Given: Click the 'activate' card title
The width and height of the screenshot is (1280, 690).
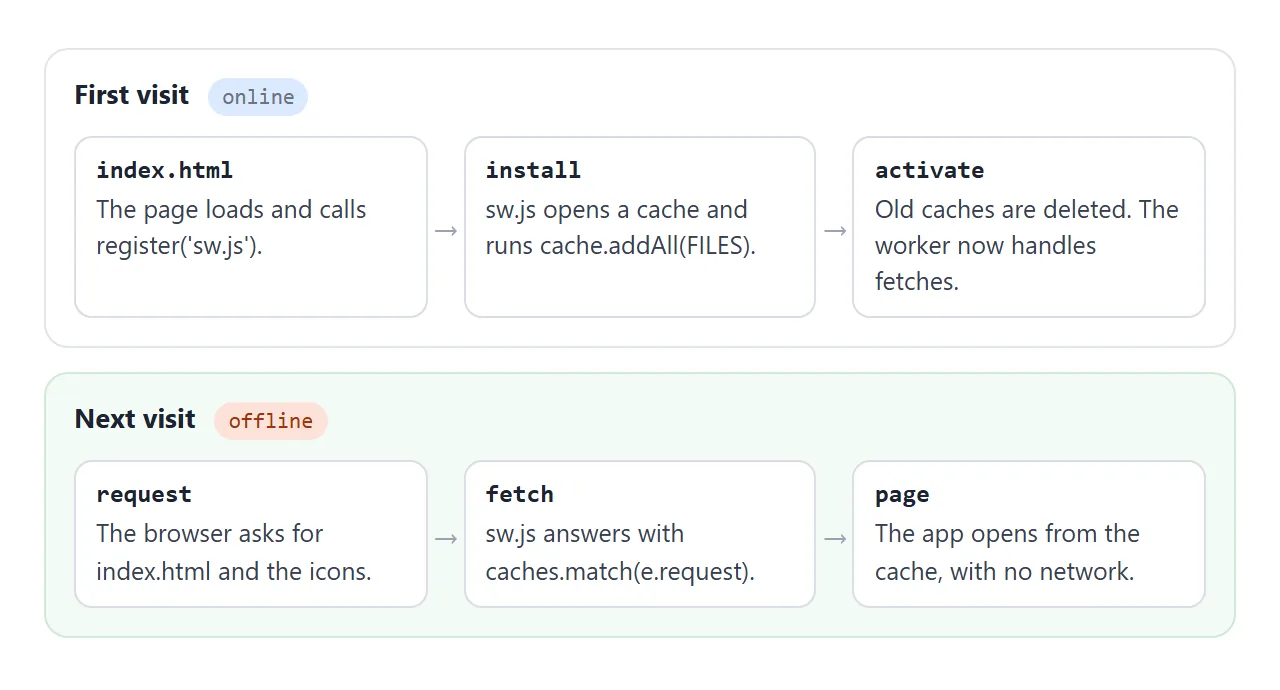Looking at the screenshot, I should click(x=929, y=170).
